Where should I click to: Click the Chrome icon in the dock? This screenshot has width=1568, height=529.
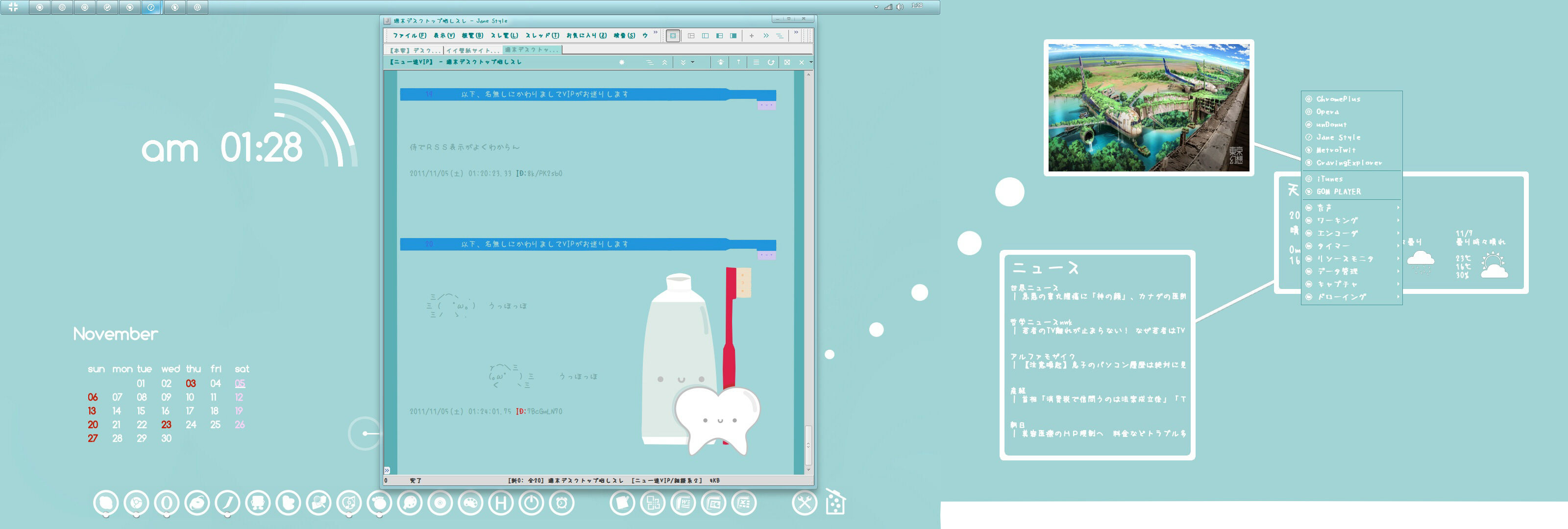pos(136,503)
